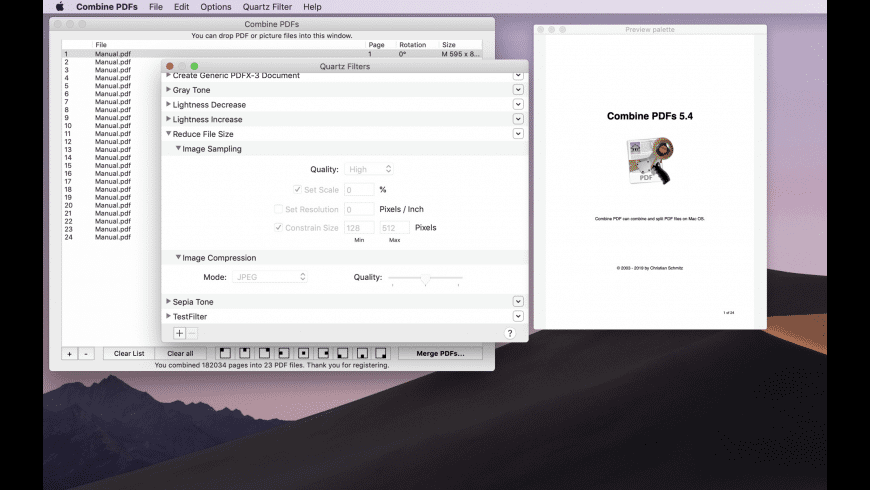The image size is (870, 490).
Task: Open the JPEG Mode dropdown
Action: coord(270,276)
